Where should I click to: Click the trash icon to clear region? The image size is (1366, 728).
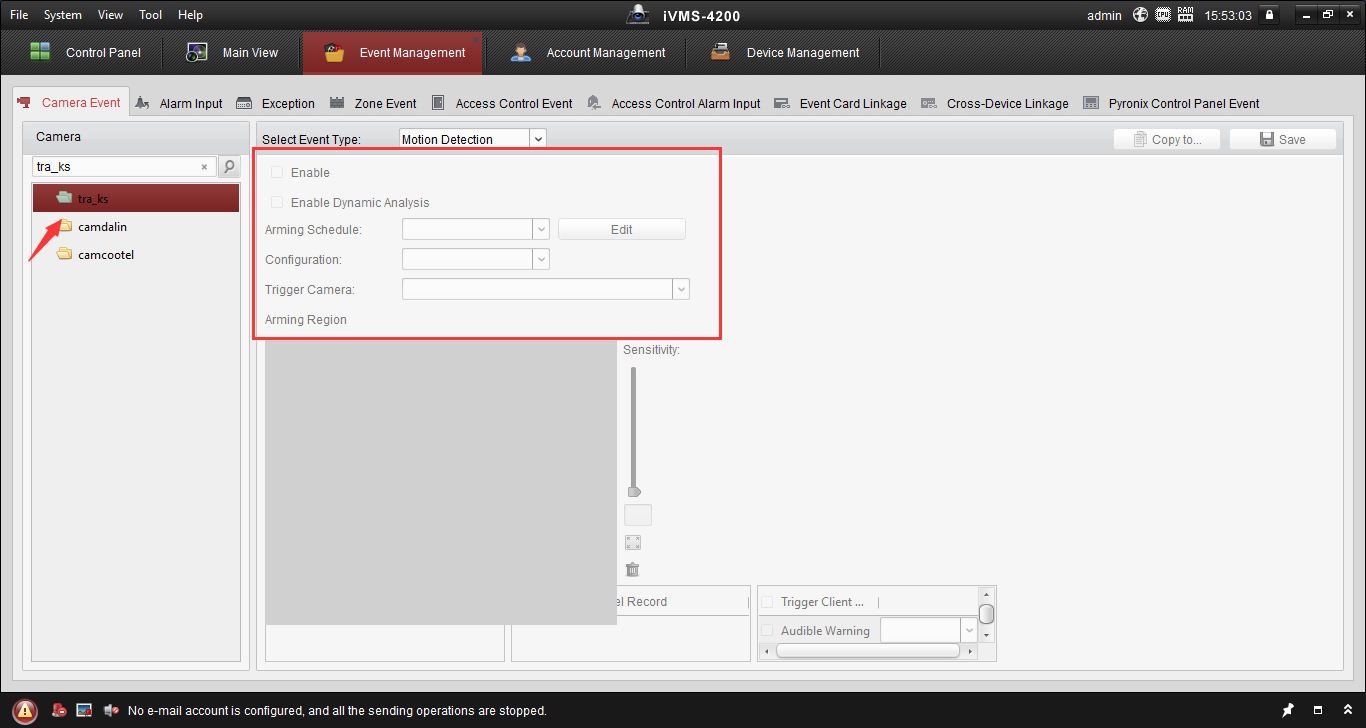coord(632,570)
